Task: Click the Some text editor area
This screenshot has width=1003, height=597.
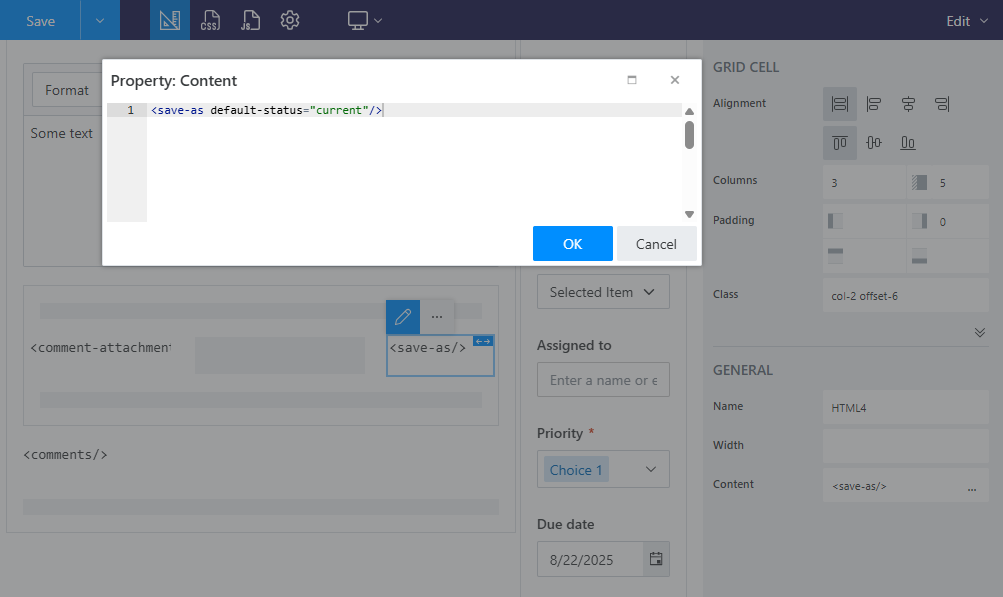Action: (x=61, y=133)
